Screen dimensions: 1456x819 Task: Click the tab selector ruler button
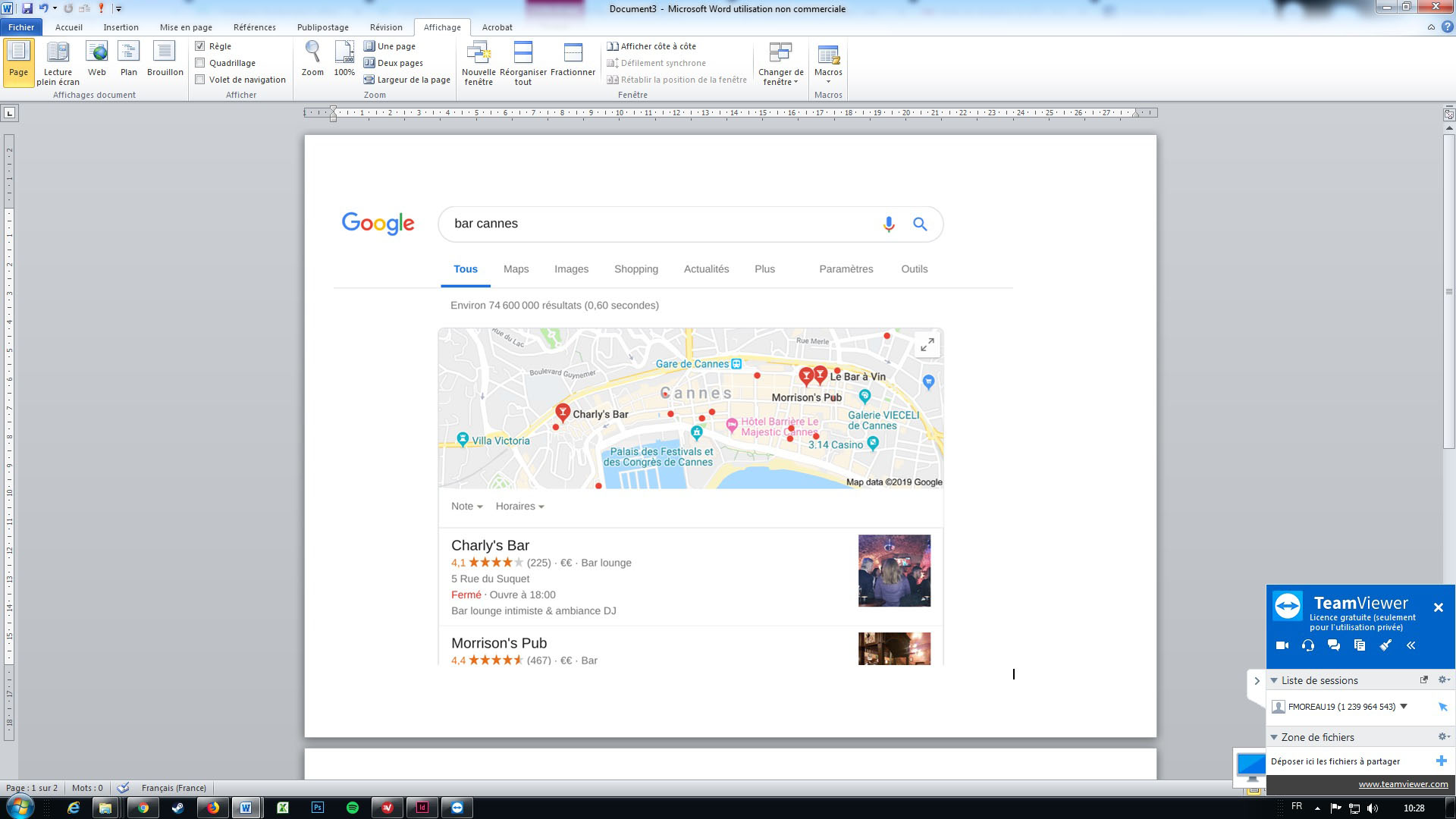click(9, 113)
